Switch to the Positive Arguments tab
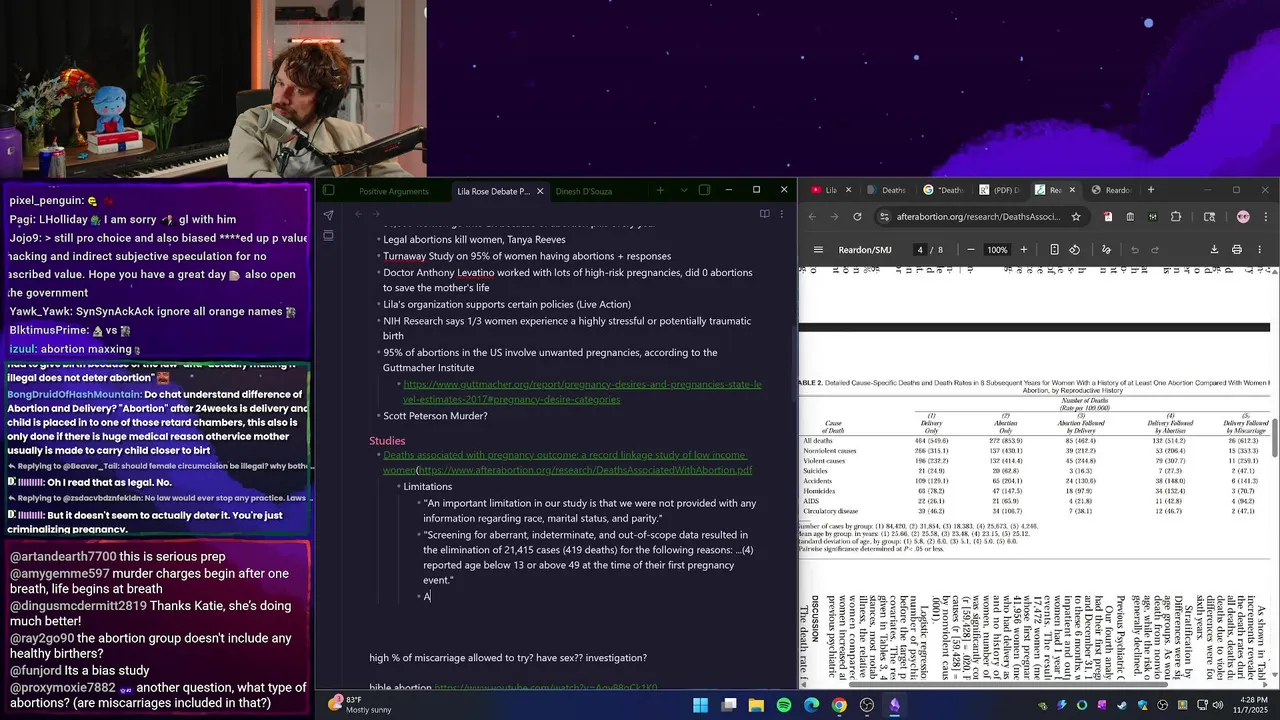This screenshot has width=1280, height=720. [x=394, y=191]
